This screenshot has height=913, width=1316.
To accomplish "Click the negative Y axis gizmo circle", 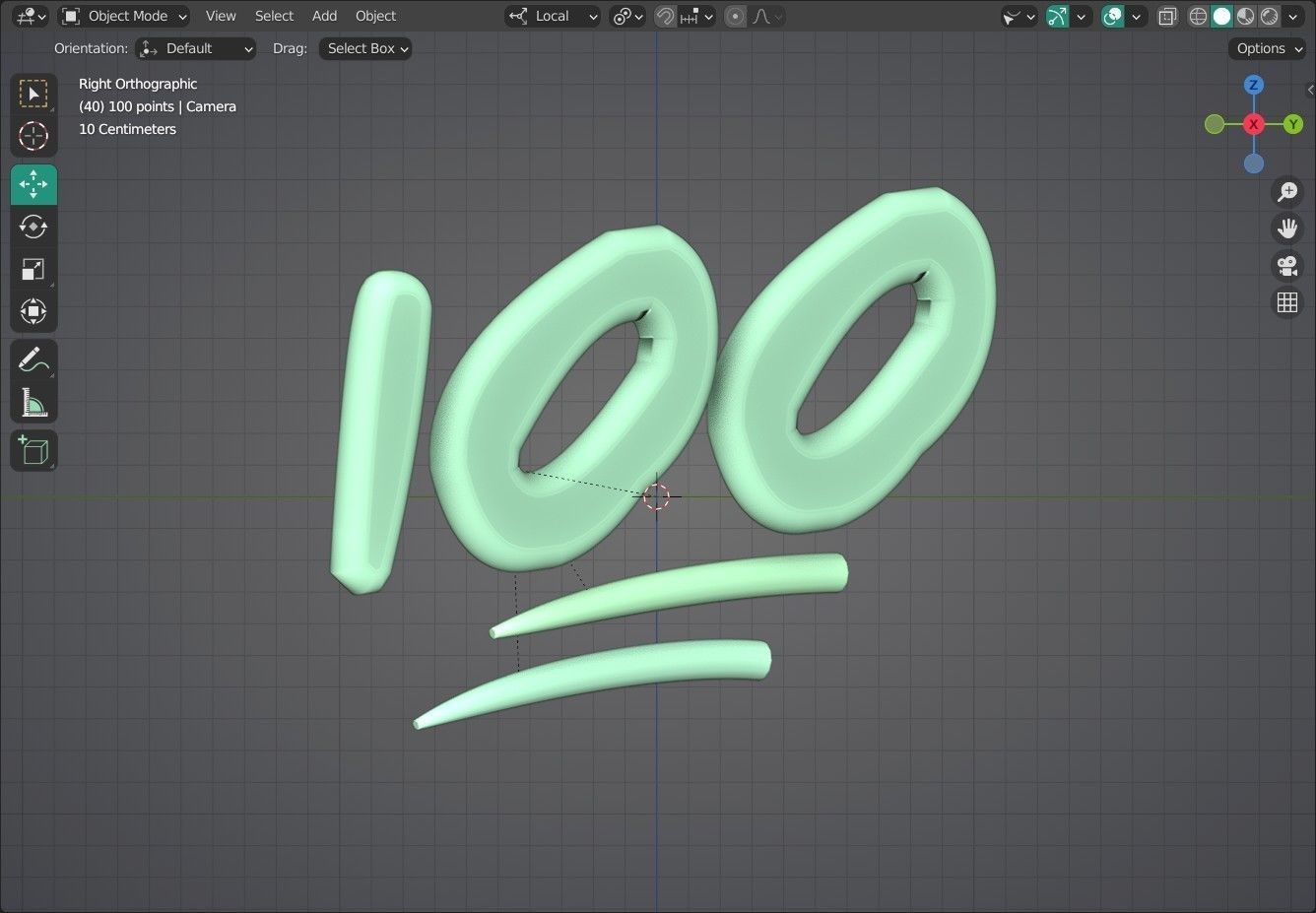I will (x=1215, y=124).
